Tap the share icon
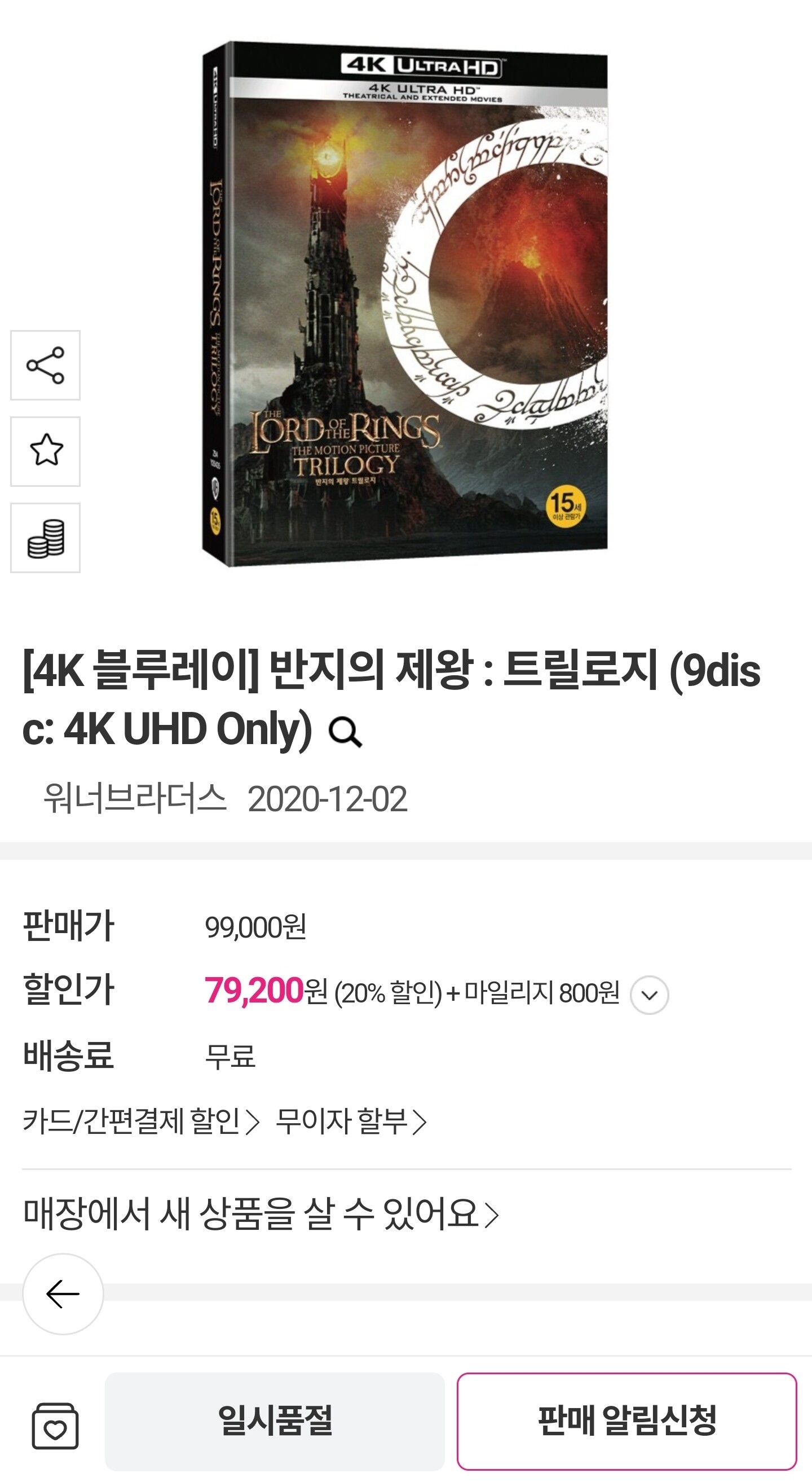The height and width of the screenshot is (1482, 812). click(46, 366)
